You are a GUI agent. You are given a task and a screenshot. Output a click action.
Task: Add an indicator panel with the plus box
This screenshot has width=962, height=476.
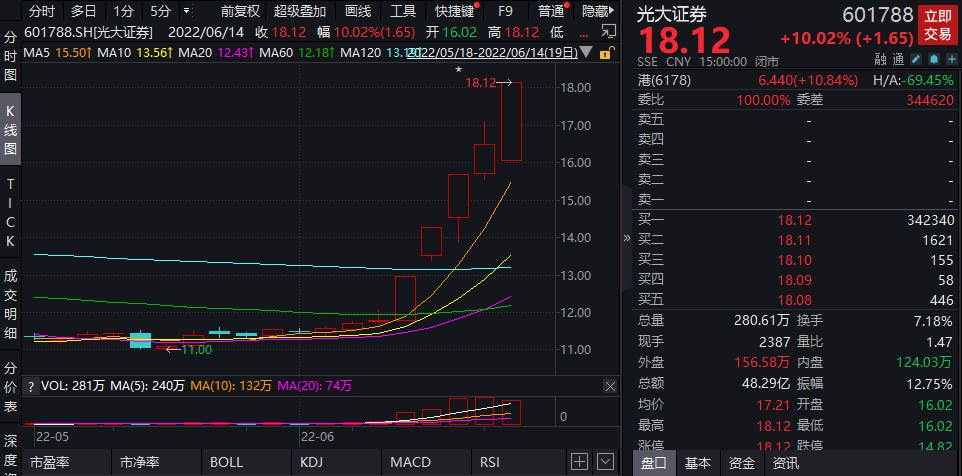(x=579, y=462)
